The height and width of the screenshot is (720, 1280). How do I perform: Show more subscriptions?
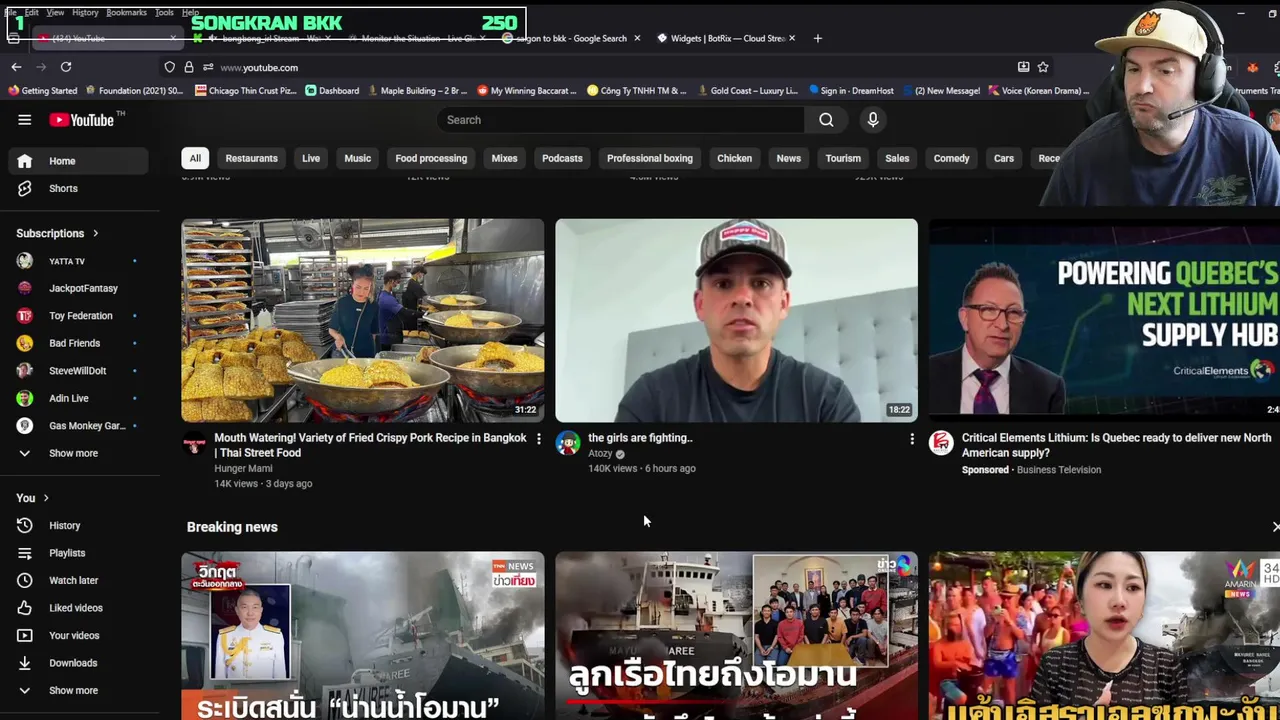pyautogui.click(x=78, y=453)
